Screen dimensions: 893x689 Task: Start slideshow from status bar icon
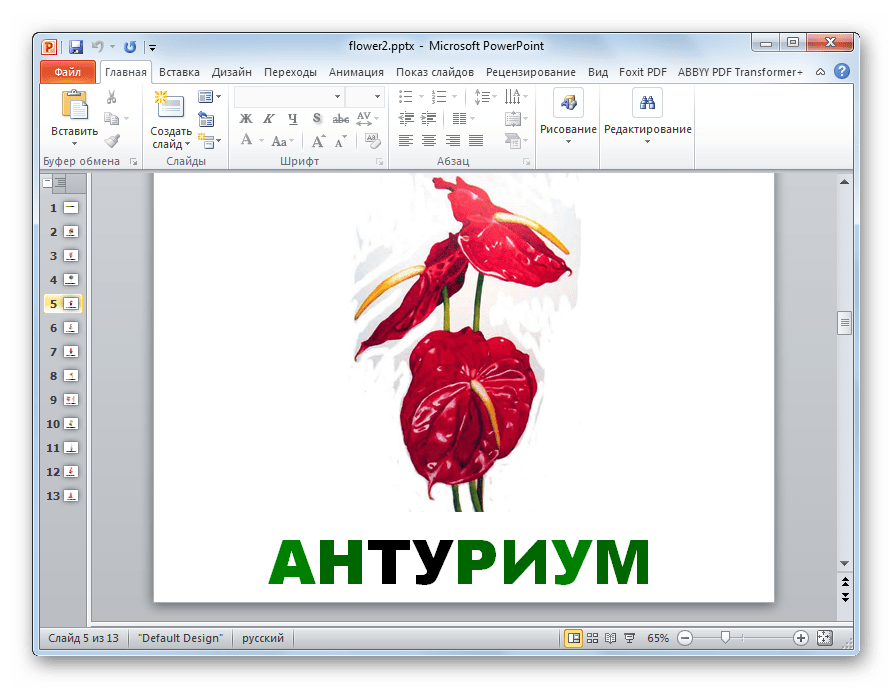click(x=629, y=638)
